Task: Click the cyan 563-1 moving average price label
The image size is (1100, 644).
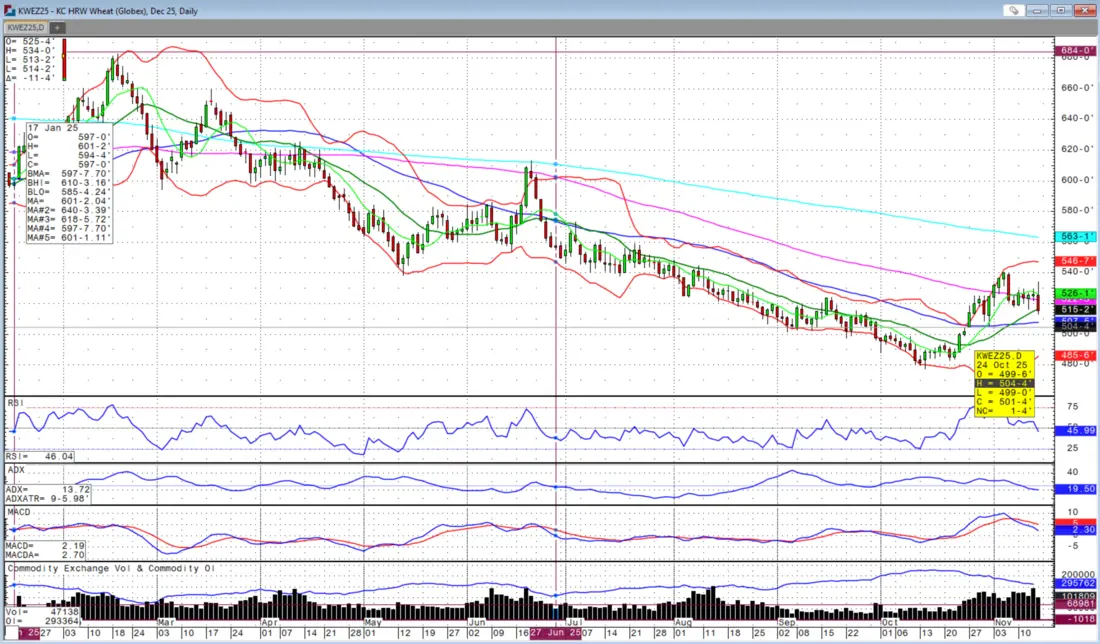Action: (1075, 237)
